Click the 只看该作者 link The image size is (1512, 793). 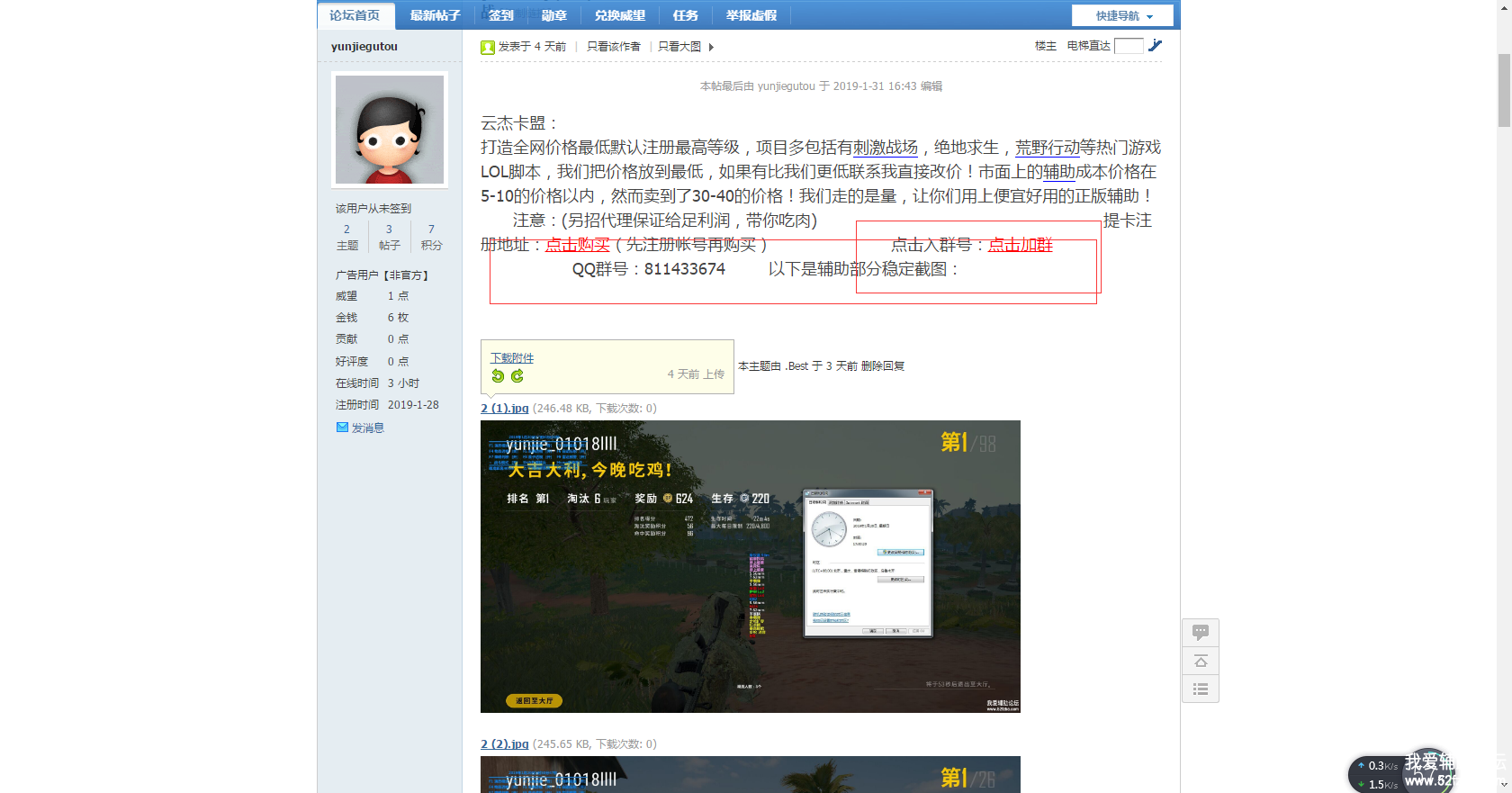[x=613, y=47]
